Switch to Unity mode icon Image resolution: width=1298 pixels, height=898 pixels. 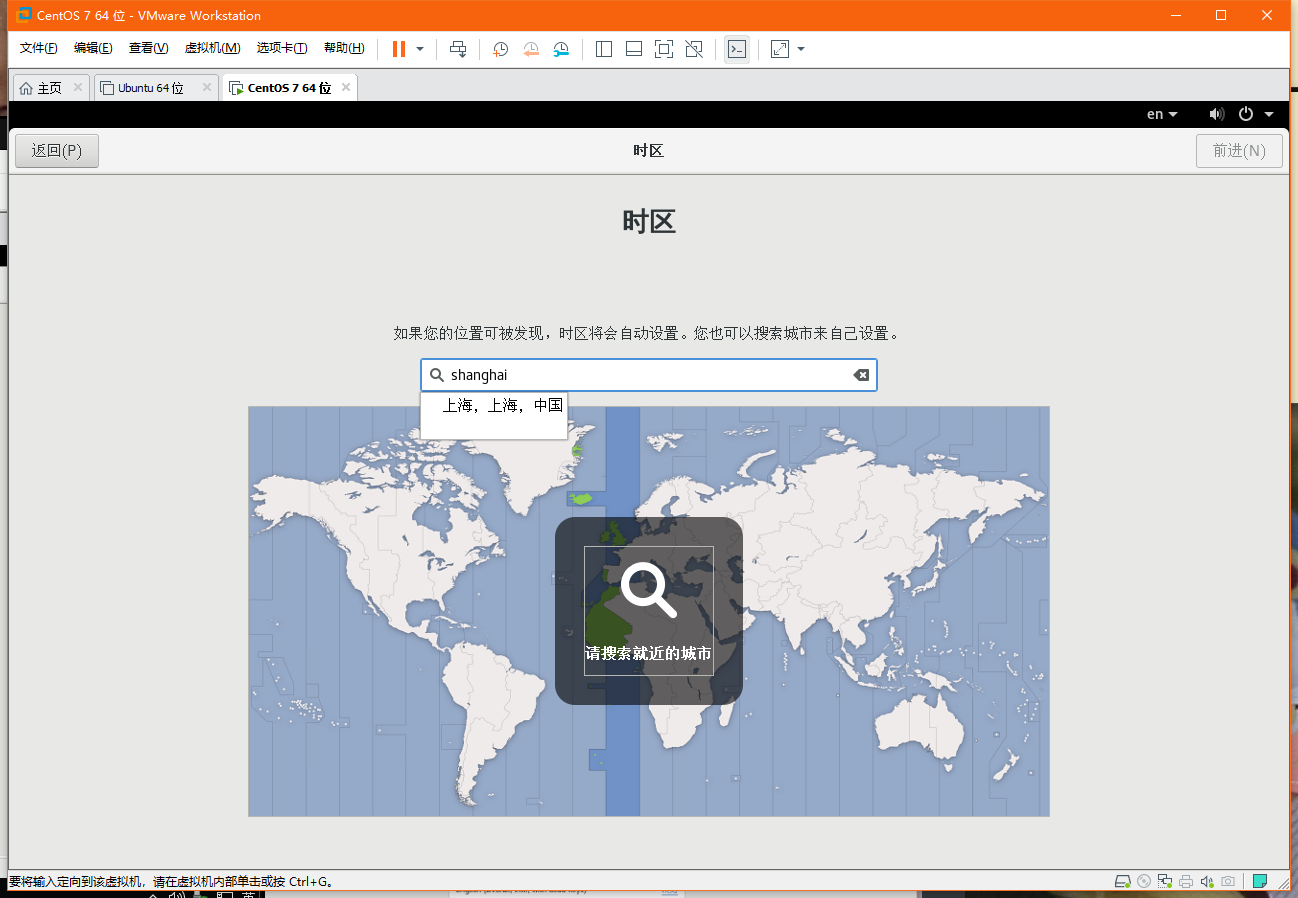[x=694, y=49]
